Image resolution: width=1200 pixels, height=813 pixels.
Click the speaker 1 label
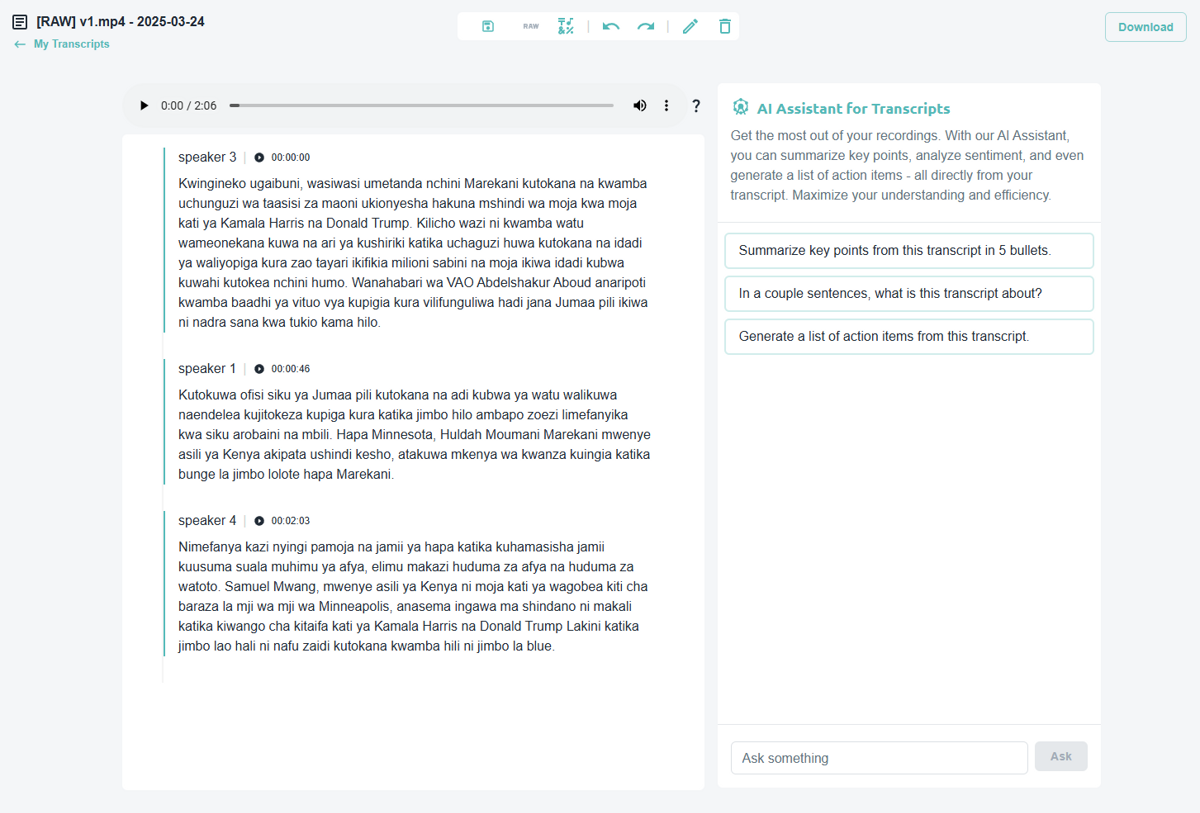pos(208,369)
